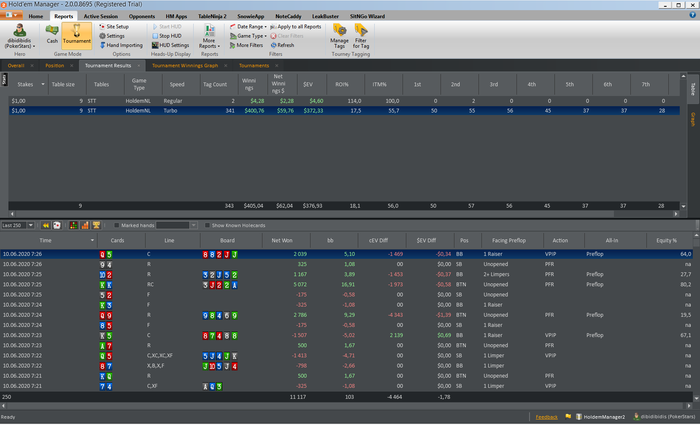The image size is (700, 425).
Task: Click the Time column sort arrow
Action: coord(92,241)
